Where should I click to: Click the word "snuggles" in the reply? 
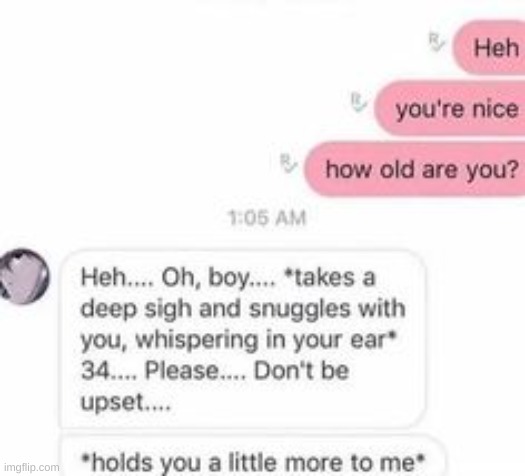(300, 309)
